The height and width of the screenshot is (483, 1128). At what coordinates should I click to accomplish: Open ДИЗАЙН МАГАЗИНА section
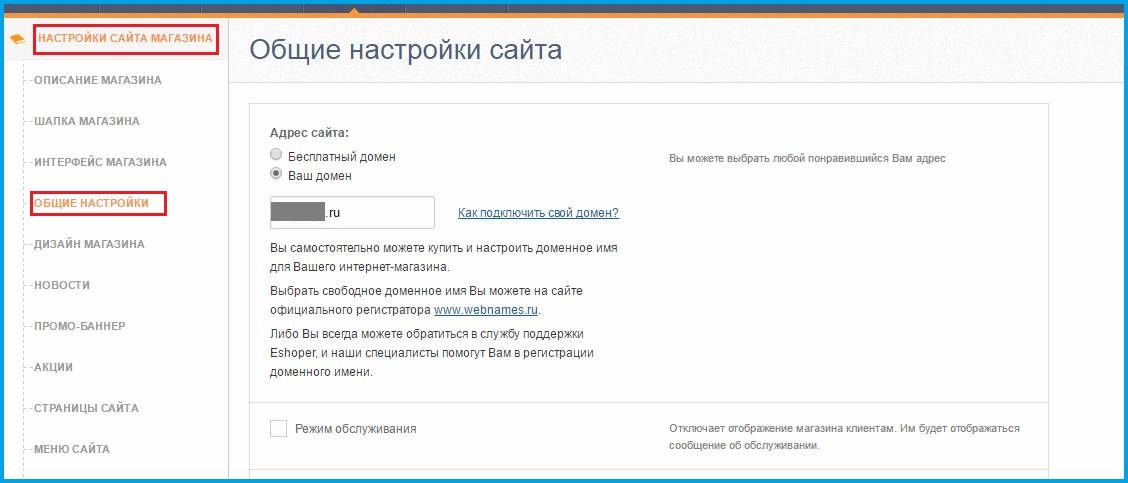89,244
